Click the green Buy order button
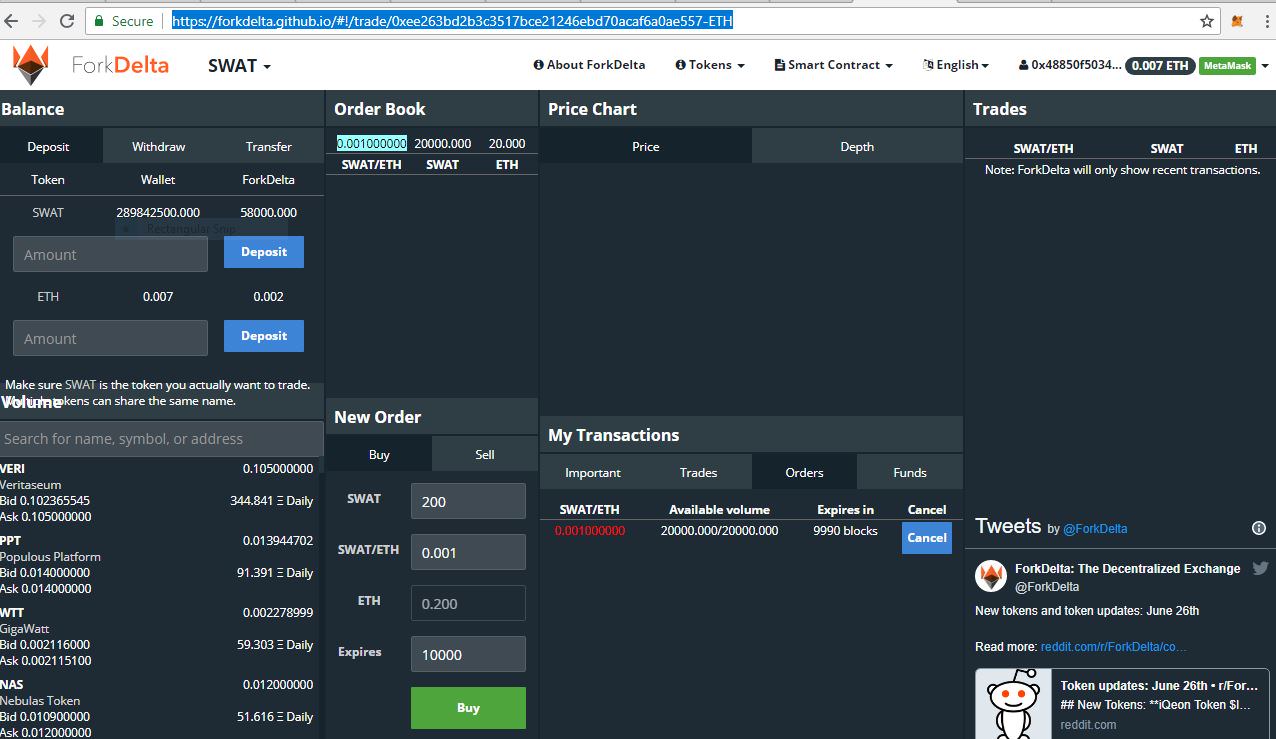 click(468, 708)
